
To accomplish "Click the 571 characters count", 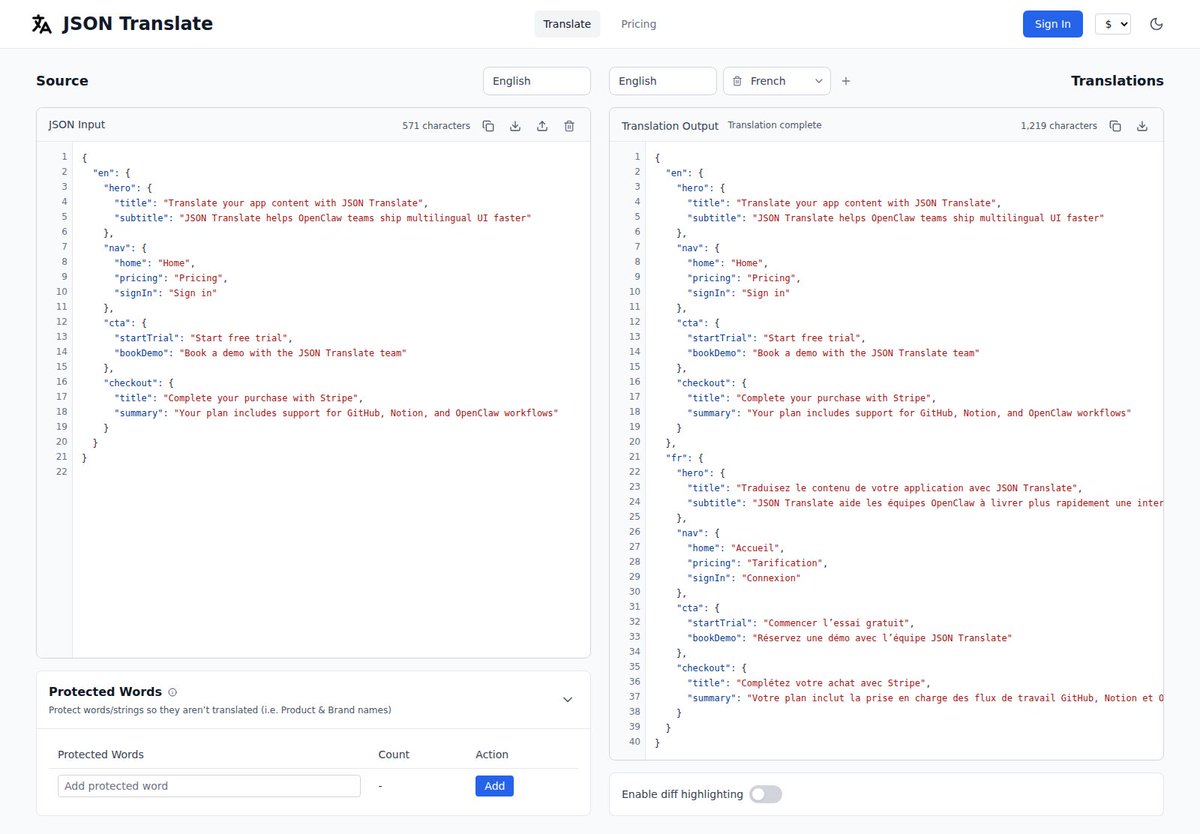I will (436, 126).
